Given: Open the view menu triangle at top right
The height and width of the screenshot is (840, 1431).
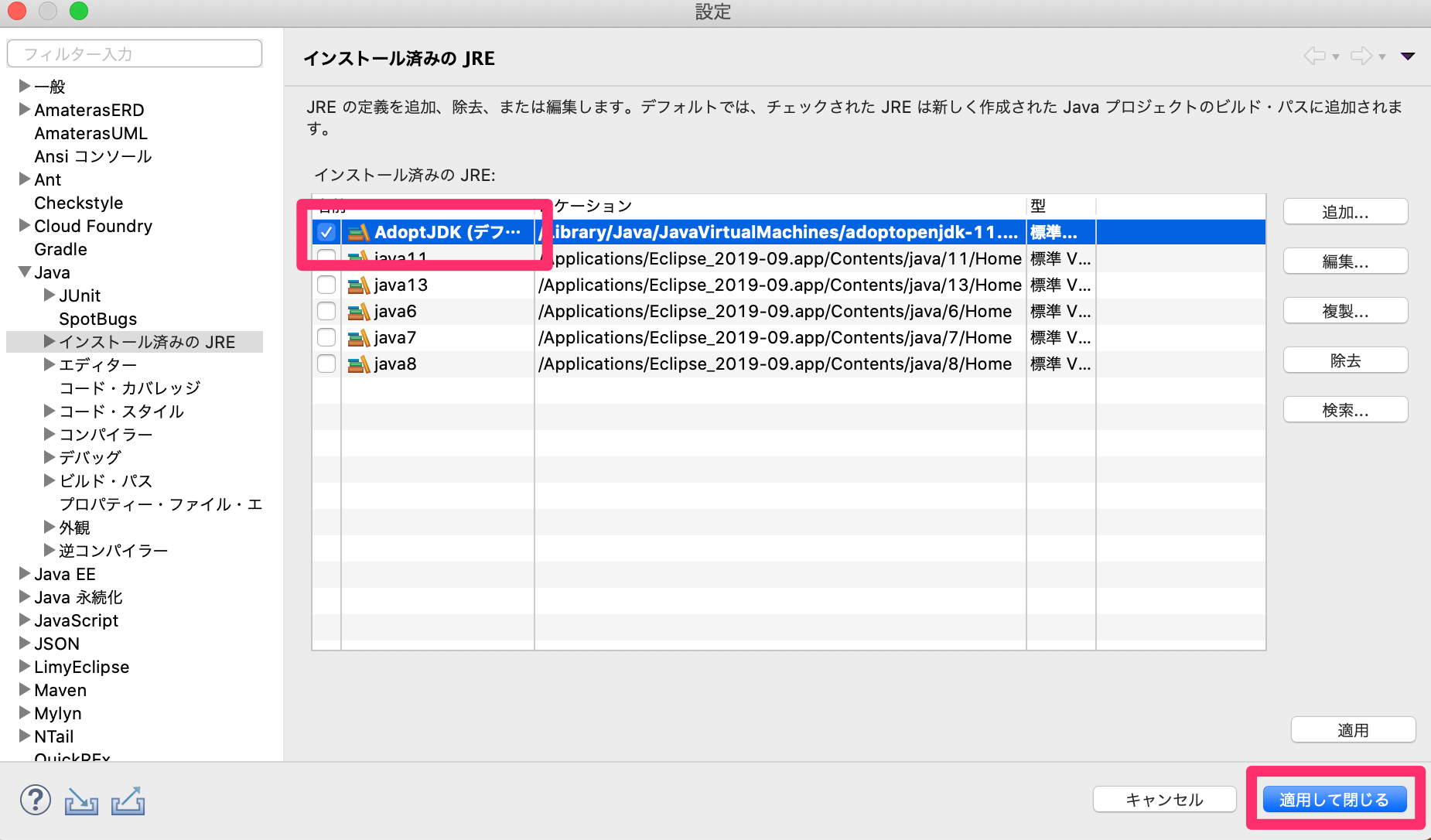Looking at the screenshot, I should (1408, 56).
